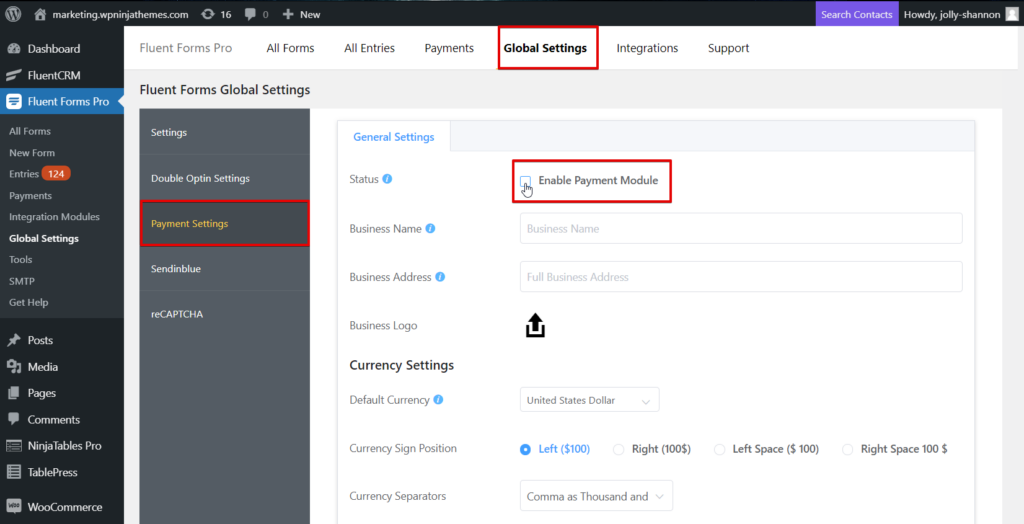This screenshot has width=1024, height=524.
Task: Click the Full Business Address input field
Action: point(741,277)
